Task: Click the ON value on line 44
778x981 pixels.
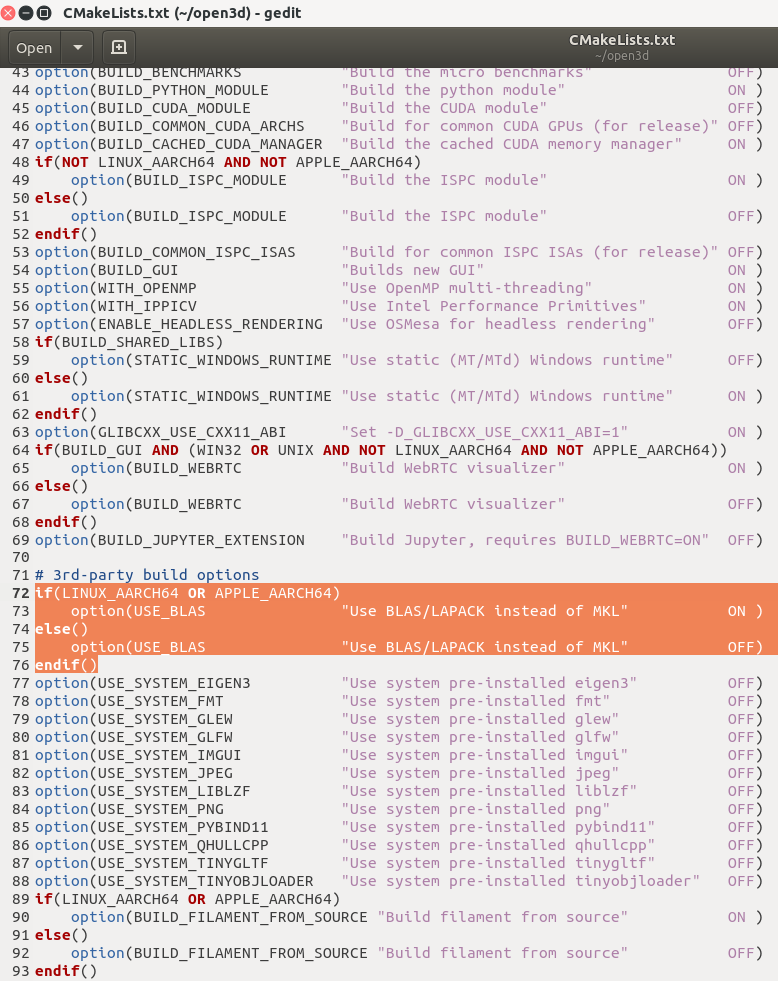Action: click(x=737, y=90)
